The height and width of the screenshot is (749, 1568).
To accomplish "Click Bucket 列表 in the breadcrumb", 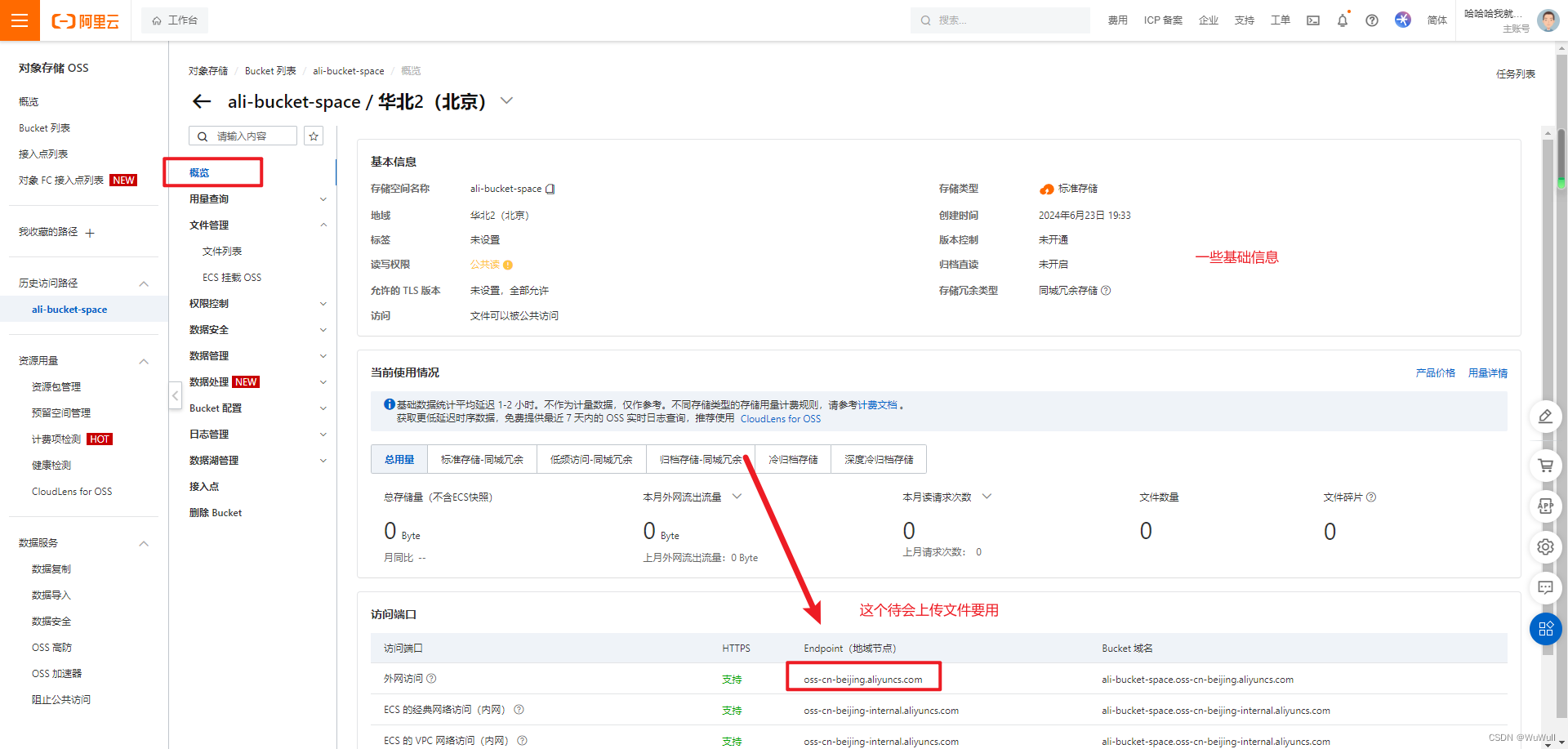I will click(x=270, y=71).
